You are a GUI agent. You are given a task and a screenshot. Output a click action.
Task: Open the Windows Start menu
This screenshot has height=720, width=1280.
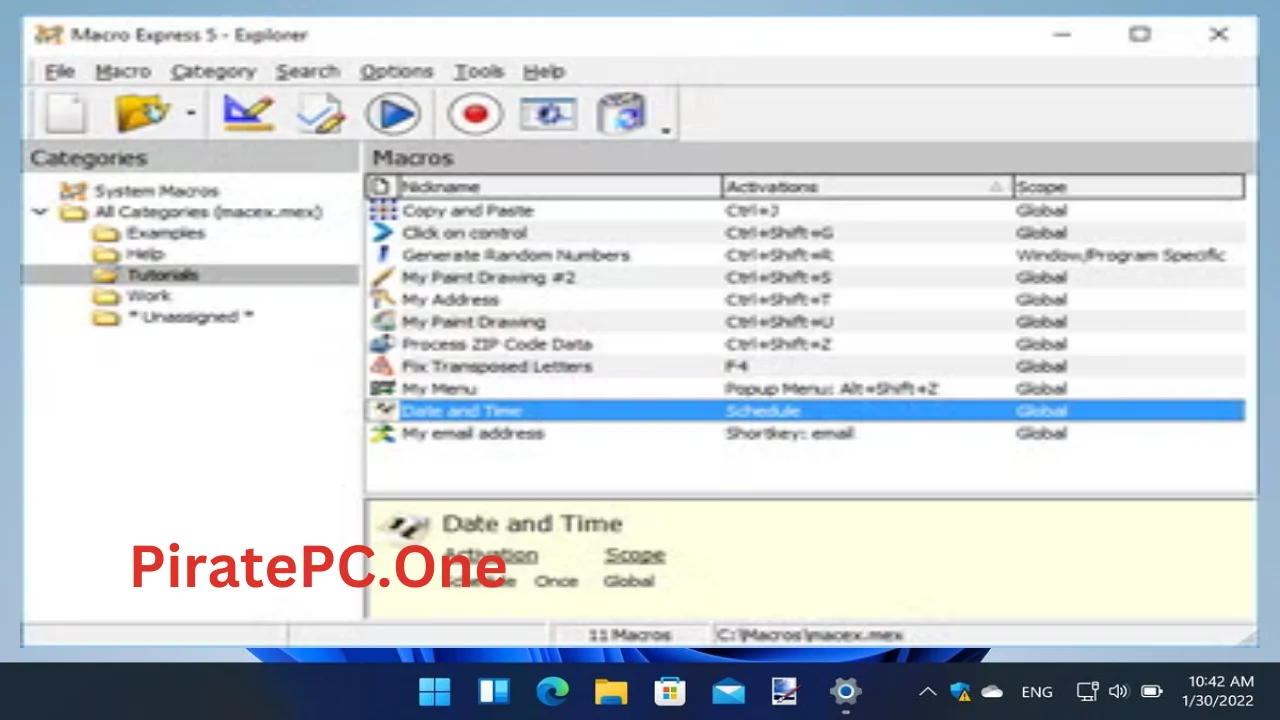tap(435, 691)
